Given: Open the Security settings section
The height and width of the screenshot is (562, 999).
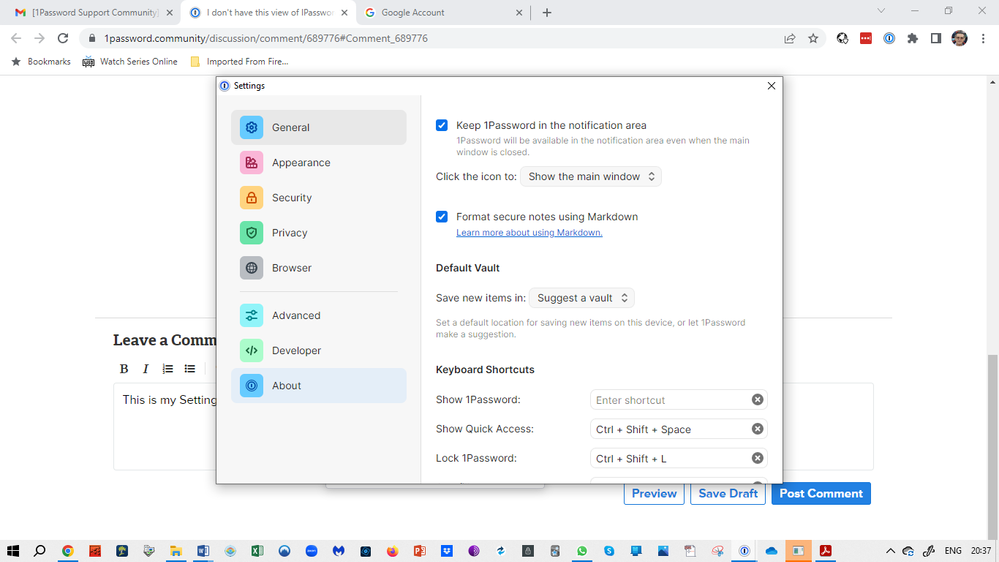Looking at the screenshot, I should pyautogui.click(x=291, y=198).
